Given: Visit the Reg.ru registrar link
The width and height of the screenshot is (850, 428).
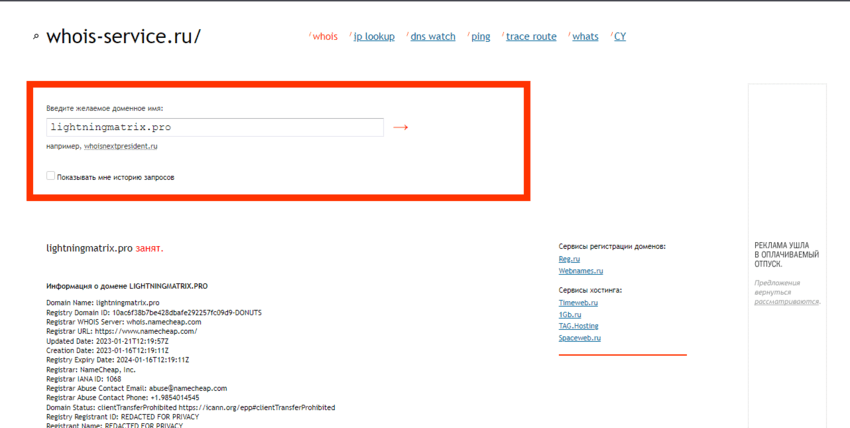Looking at the screenshot, I should (569, 259).
